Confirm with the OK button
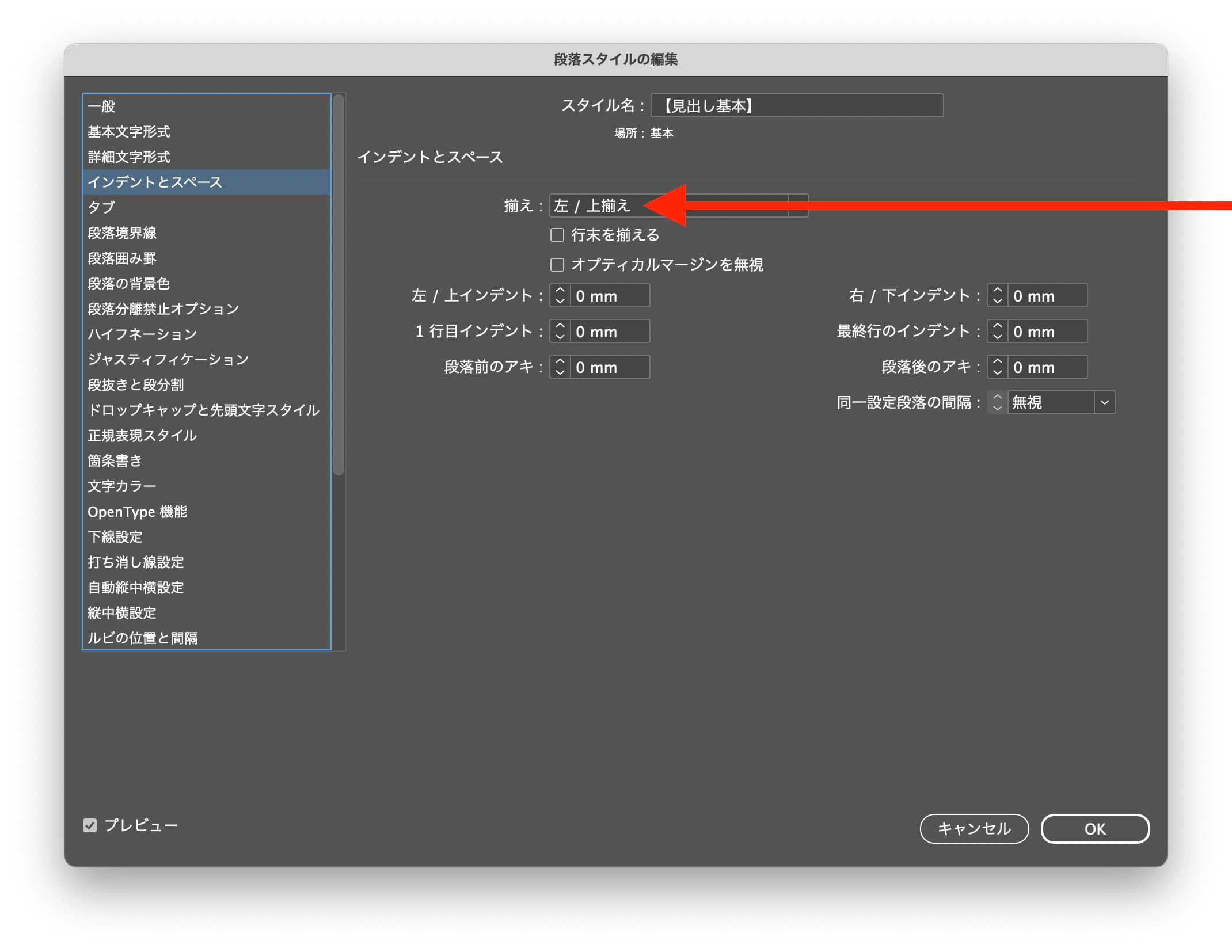Viewport: 1232px width, 952px height. pyautogui.click(x=1094, y=829)
